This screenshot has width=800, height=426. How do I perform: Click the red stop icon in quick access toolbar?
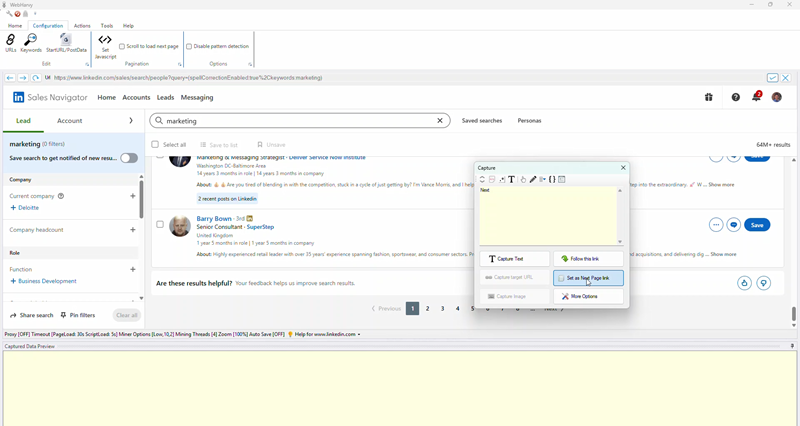coord(17,14)
